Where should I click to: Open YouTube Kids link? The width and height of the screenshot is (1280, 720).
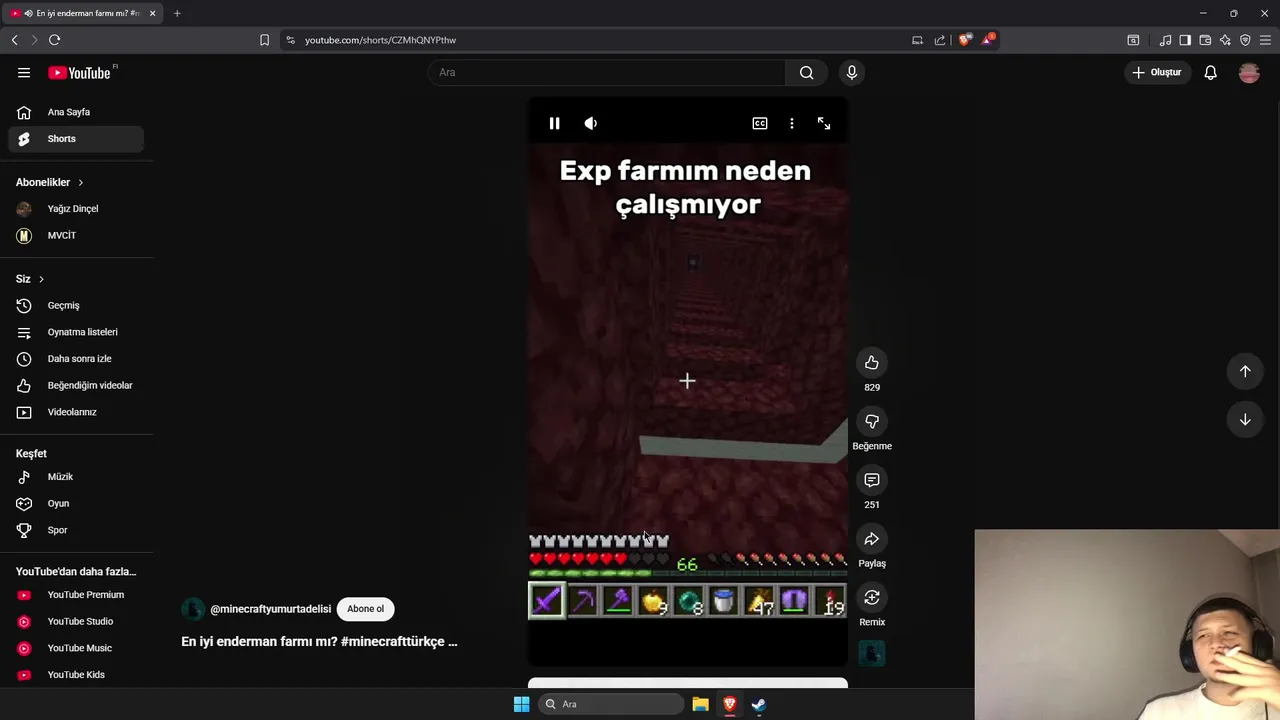[76, 675]
